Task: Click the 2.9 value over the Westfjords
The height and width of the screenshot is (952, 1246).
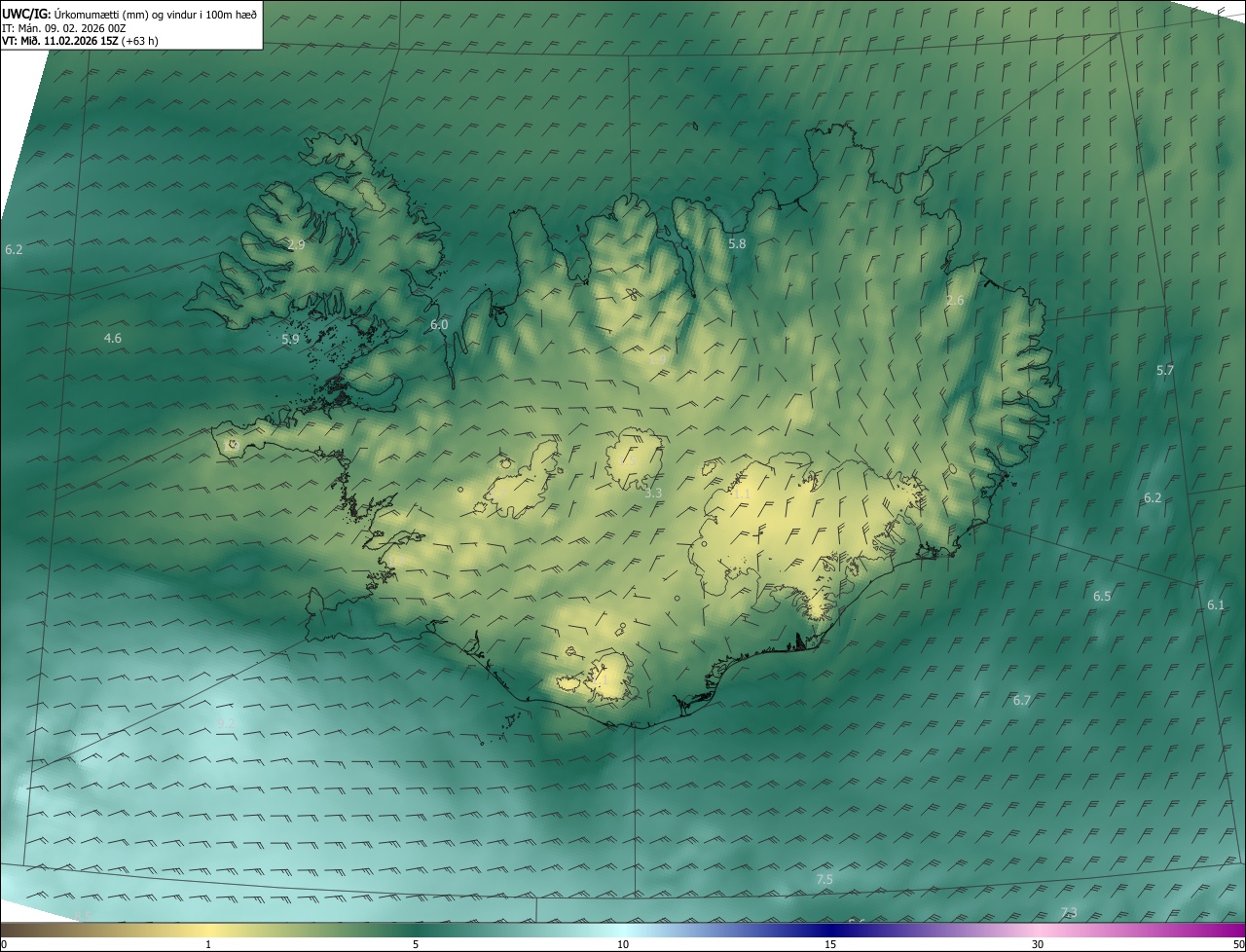Action: [x=296, y=245]
